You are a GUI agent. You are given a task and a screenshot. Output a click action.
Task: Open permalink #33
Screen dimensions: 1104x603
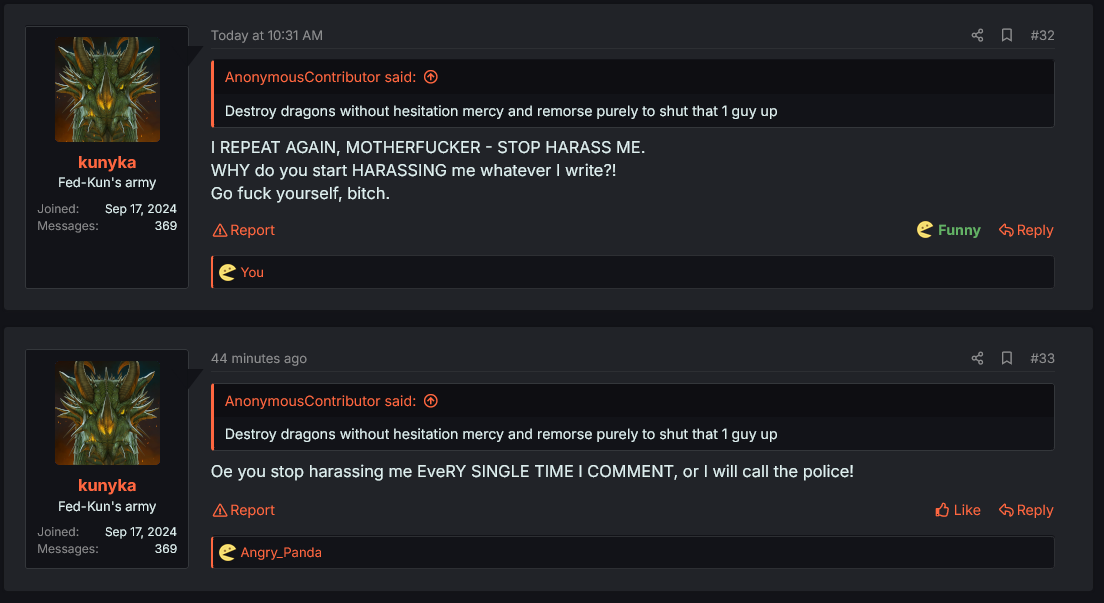[1042, 359]
